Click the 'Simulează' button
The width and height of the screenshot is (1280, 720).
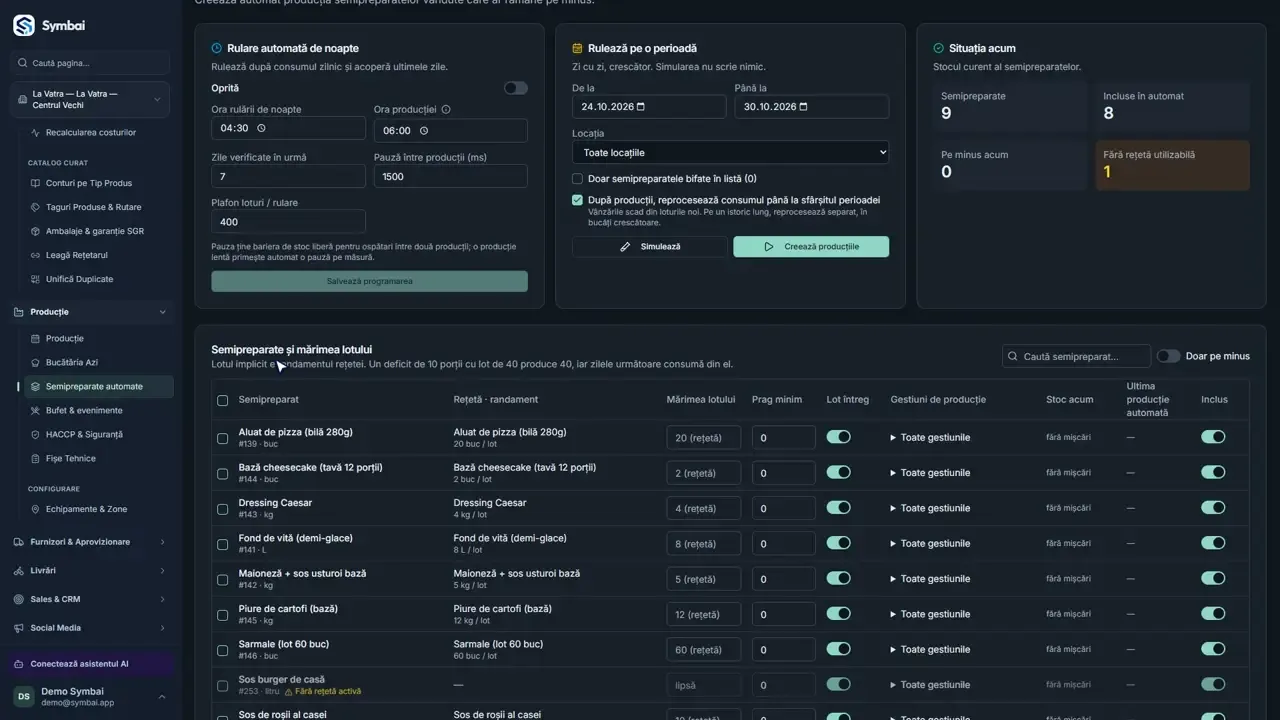650,247
